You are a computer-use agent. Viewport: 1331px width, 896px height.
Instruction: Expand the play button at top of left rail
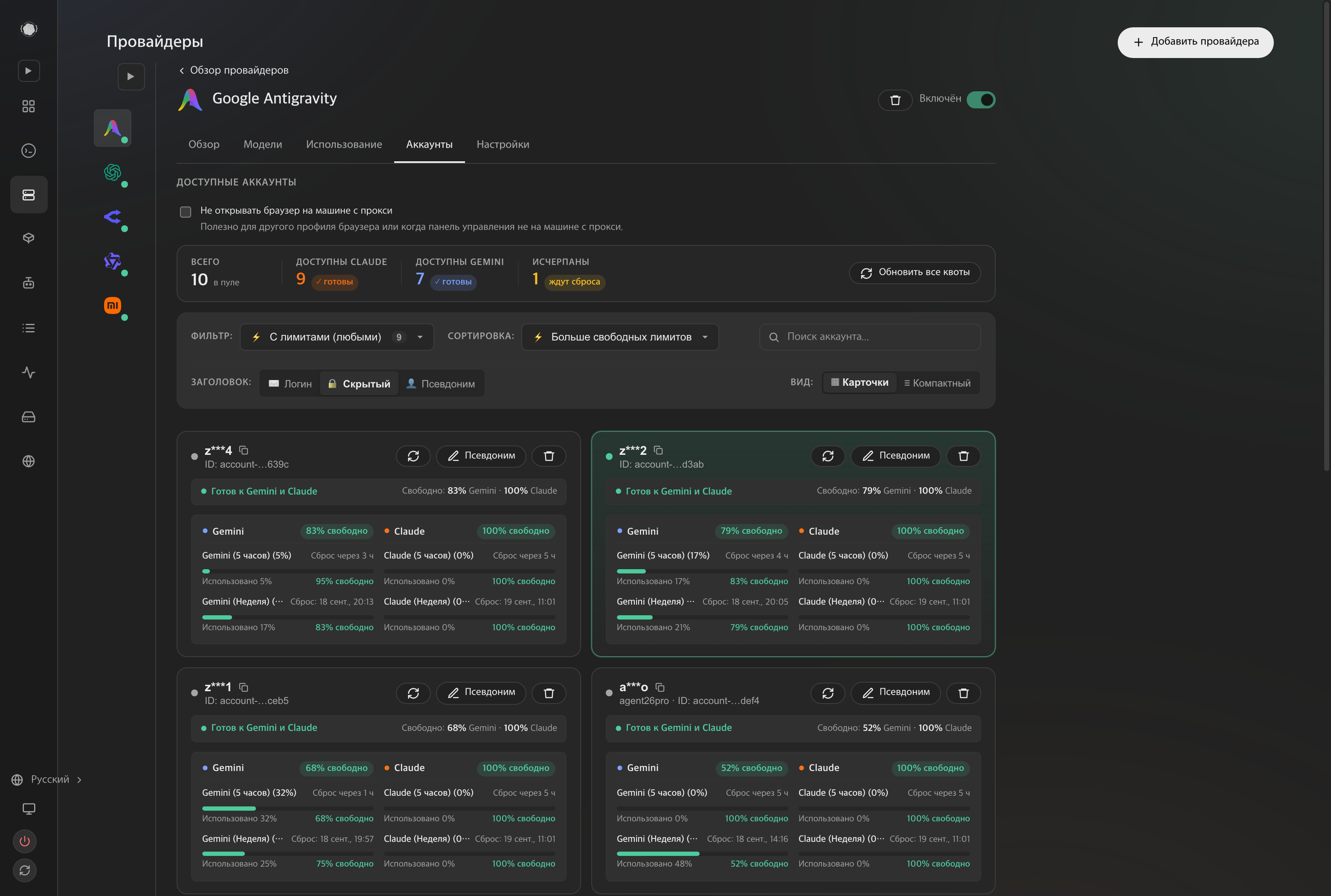(x=29, y=71)
